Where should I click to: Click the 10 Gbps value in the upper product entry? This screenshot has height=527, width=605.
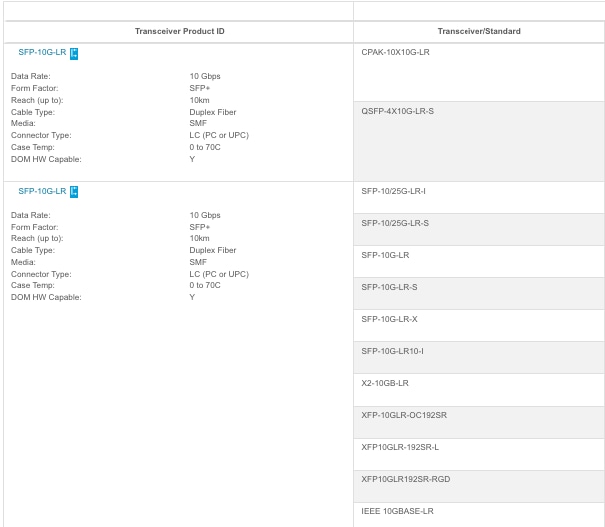205,76
